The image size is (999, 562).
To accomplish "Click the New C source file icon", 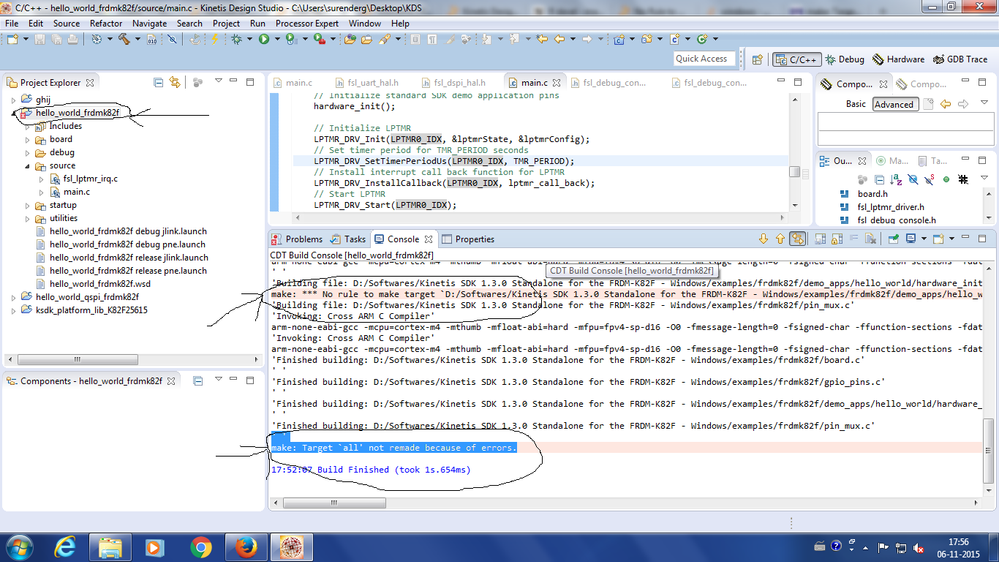I will [x=674, y=40].
